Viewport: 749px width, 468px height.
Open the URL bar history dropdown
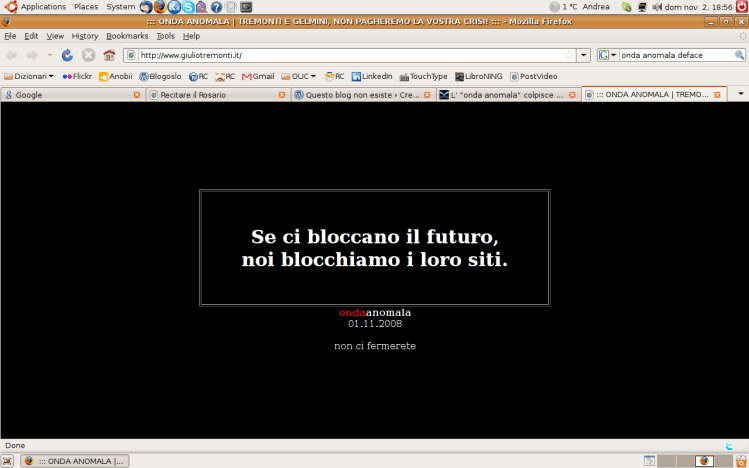point(583,55)
